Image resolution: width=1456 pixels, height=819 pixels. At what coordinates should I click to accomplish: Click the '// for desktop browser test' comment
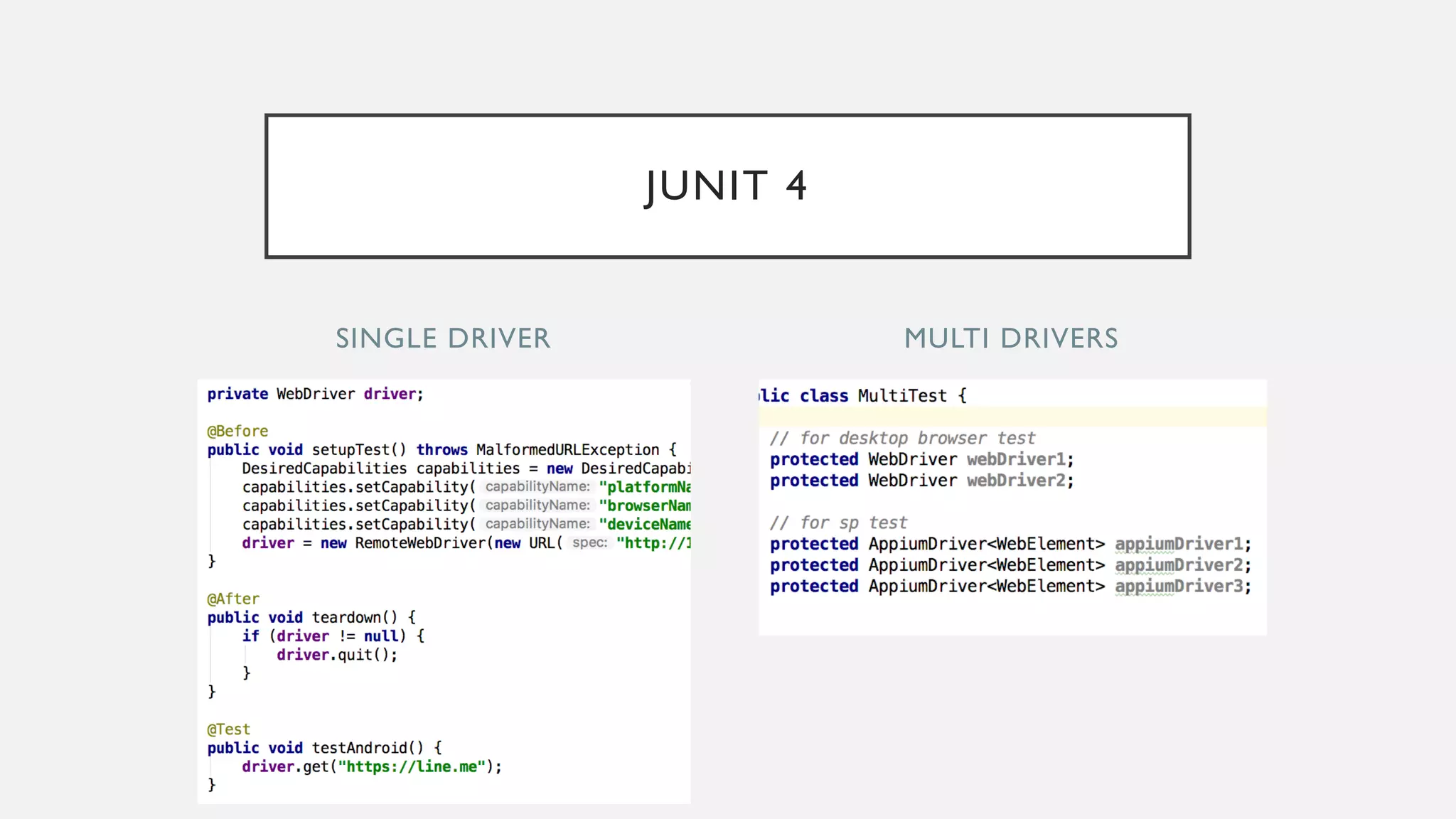click(x=902, y=438)
